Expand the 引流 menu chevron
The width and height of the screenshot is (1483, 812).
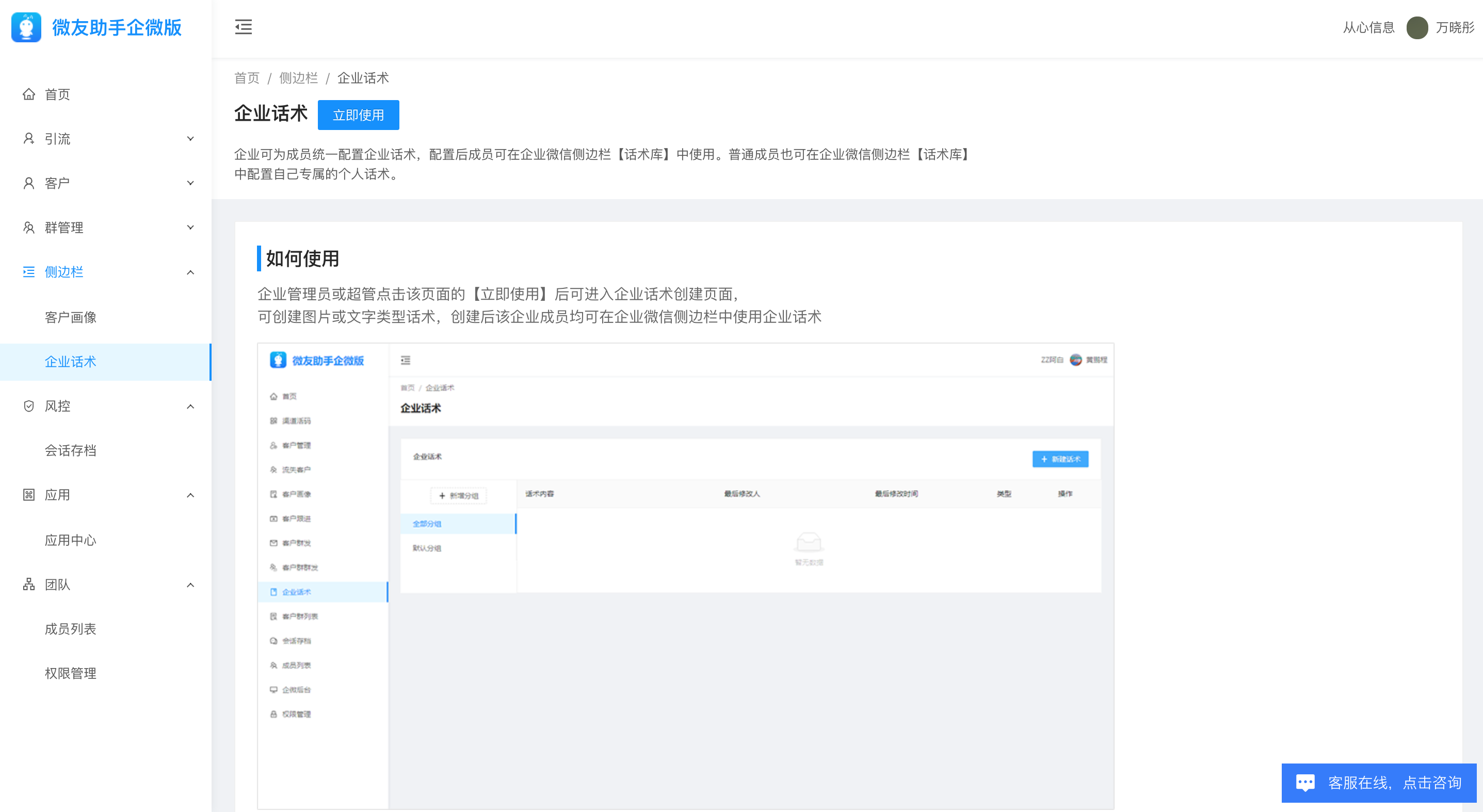[190, 139]
